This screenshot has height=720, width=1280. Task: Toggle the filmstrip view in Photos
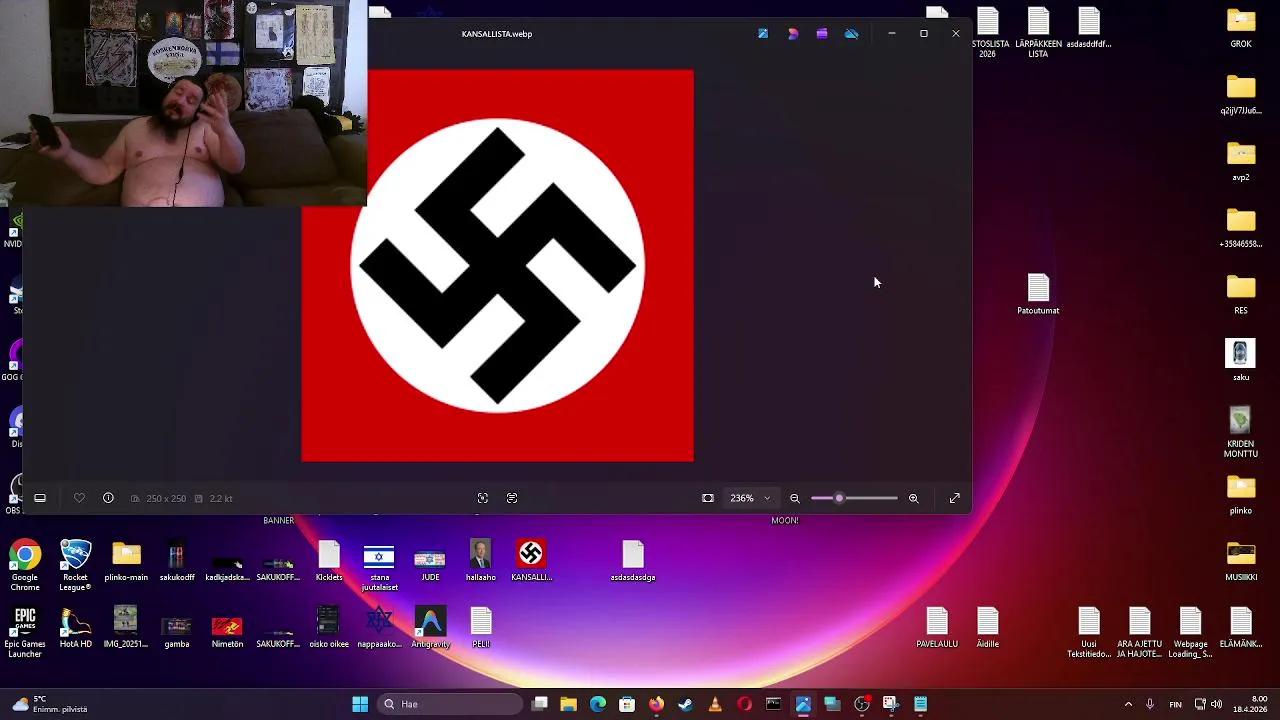(x=40, y=498)
